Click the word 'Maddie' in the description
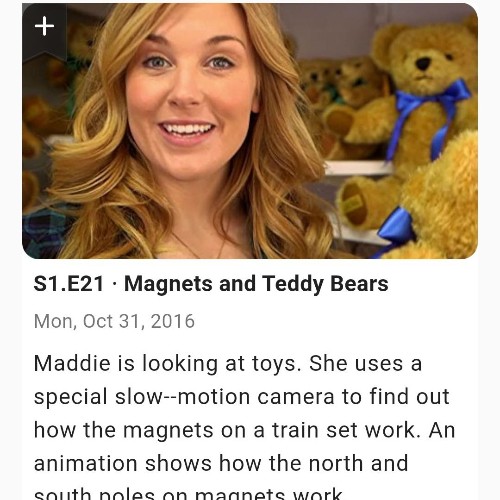The width and height of the screenshot is (500, 500). 72,363
